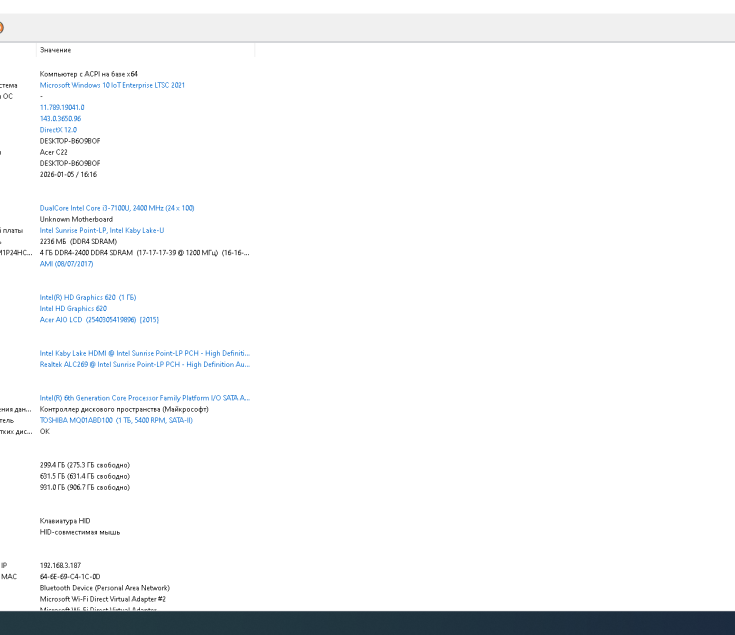
Task: Select the IP address 192.168.3.187 value
Action: pos(60,565)
